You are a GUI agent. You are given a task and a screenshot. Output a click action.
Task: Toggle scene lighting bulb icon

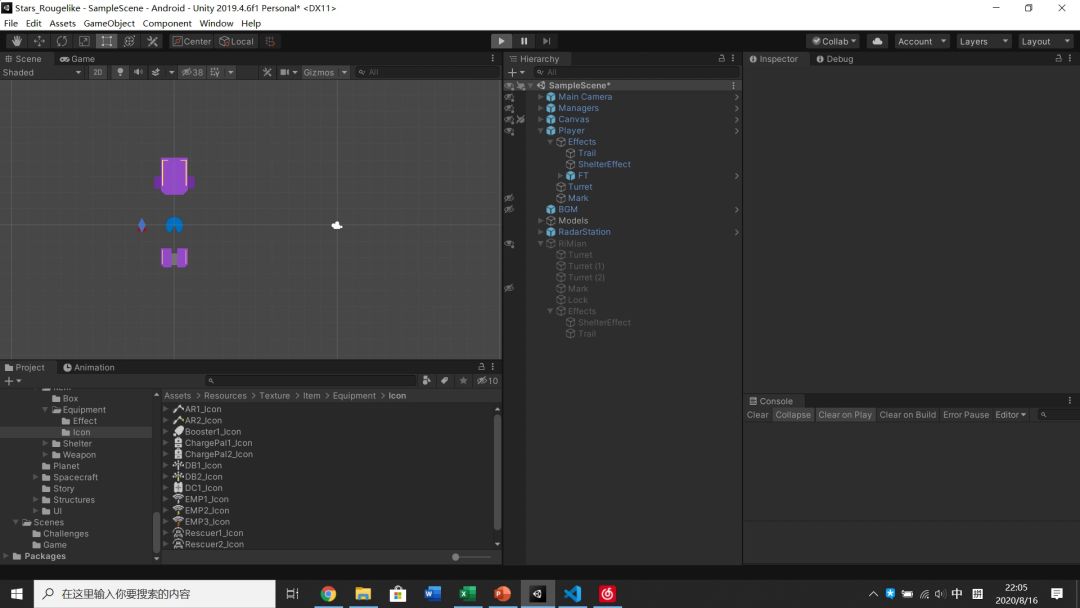(120, 72)
